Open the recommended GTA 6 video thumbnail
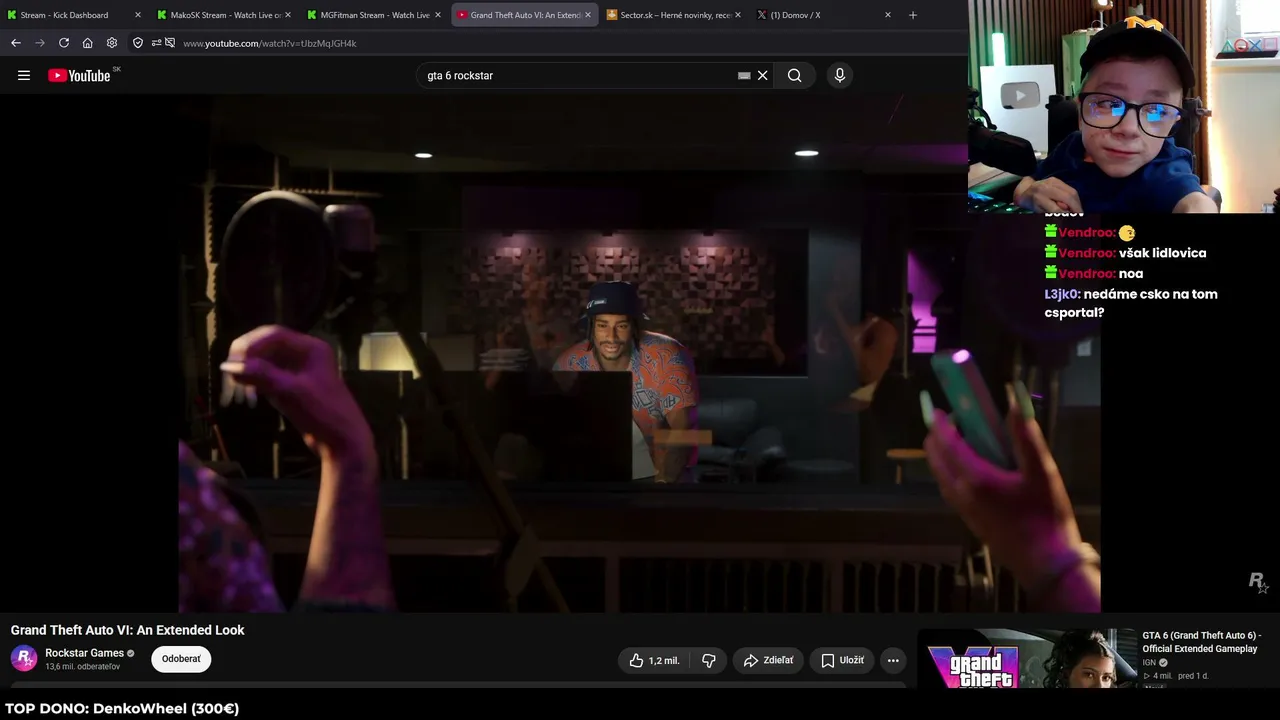This screenshot has width=1280, height=720. pyautogui.click(x=1027, y=659)
